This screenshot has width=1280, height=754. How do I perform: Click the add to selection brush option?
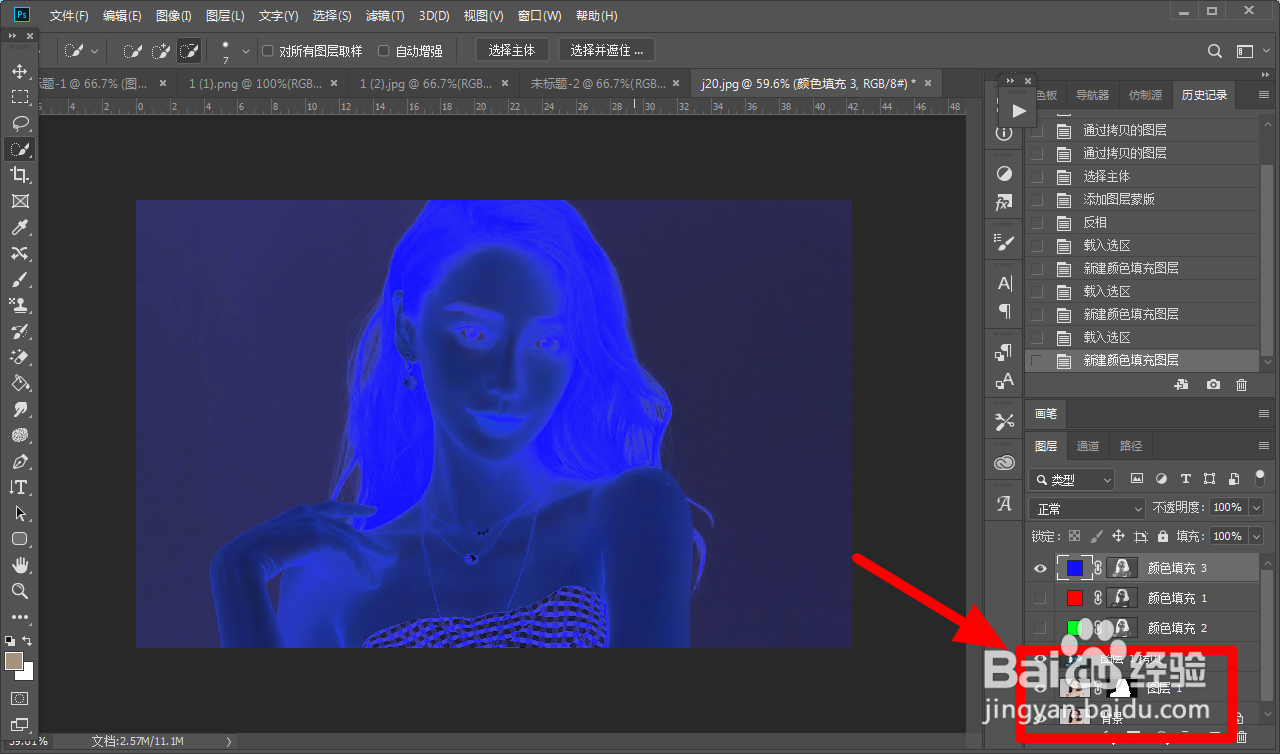click(160, 50)
